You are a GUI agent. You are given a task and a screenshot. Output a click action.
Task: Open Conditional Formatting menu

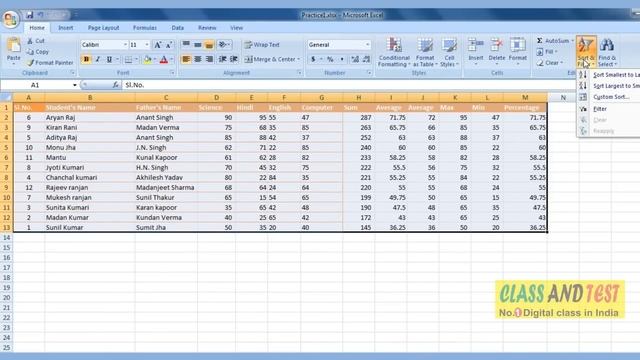(x=394, y=52)
